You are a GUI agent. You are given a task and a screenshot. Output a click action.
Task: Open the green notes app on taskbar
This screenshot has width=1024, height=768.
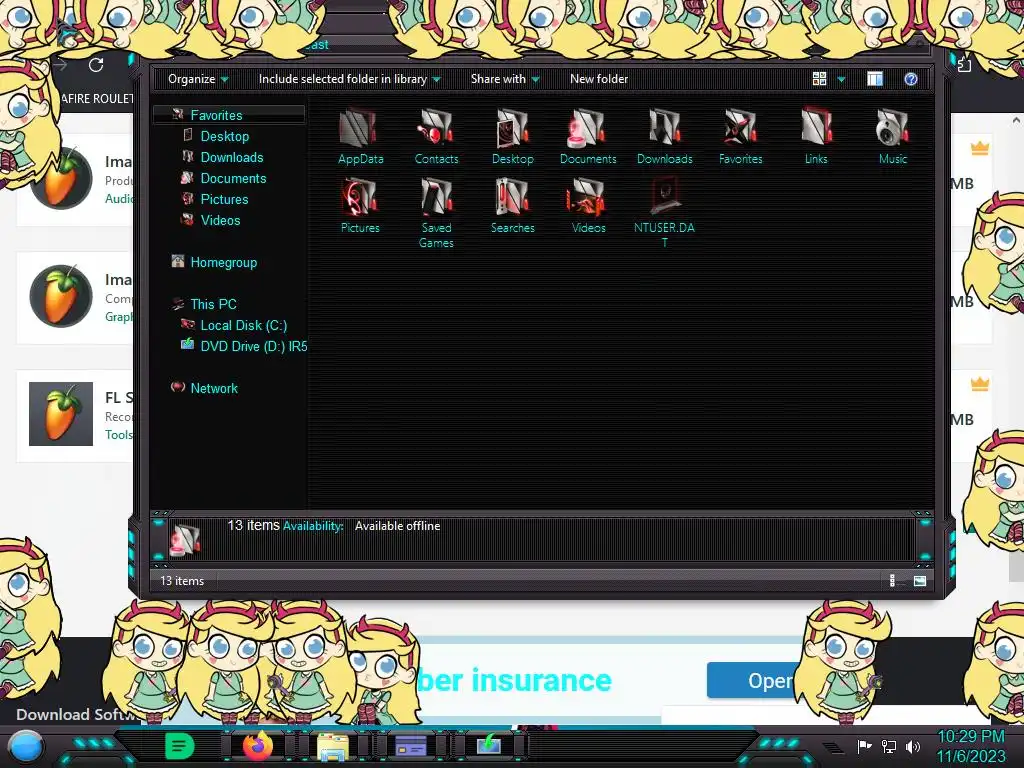(x=180, y=746)
